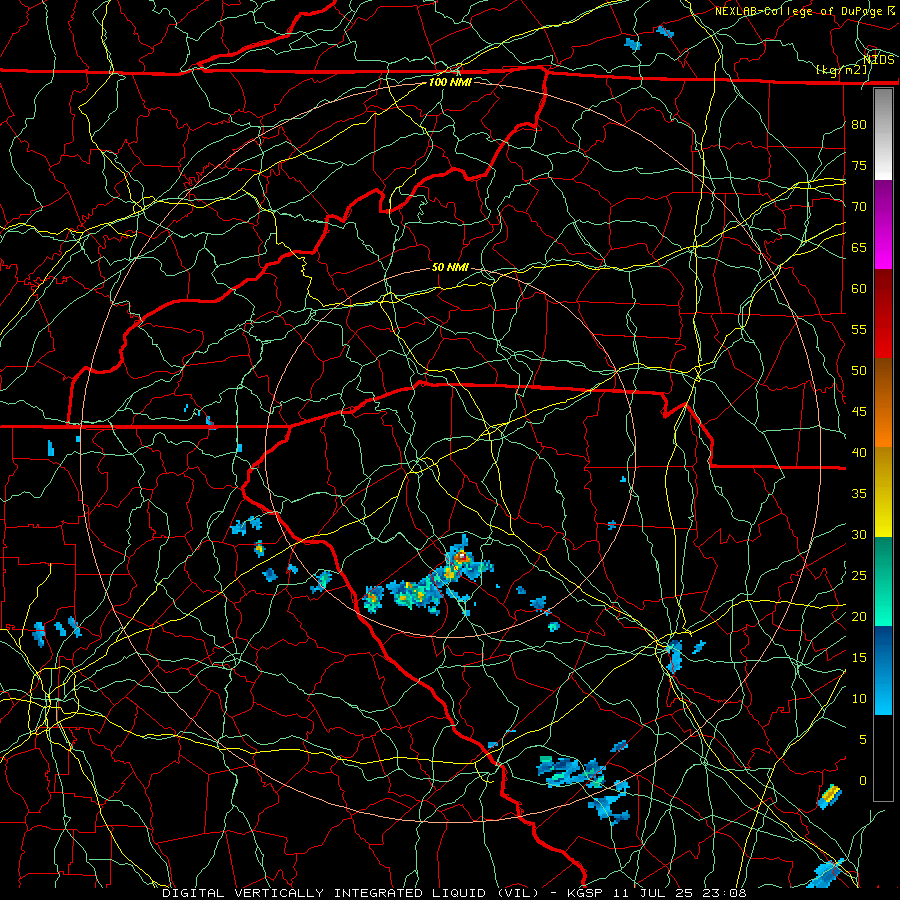Click the 5 value on the scale
The width and height of the screenshot is (900, 900).
[x=863, y=740]
